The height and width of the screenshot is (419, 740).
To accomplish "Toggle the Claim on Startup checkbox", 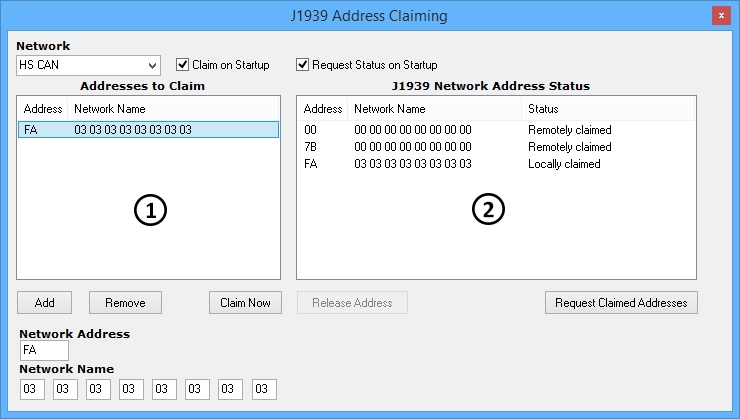I will [183, 65].
